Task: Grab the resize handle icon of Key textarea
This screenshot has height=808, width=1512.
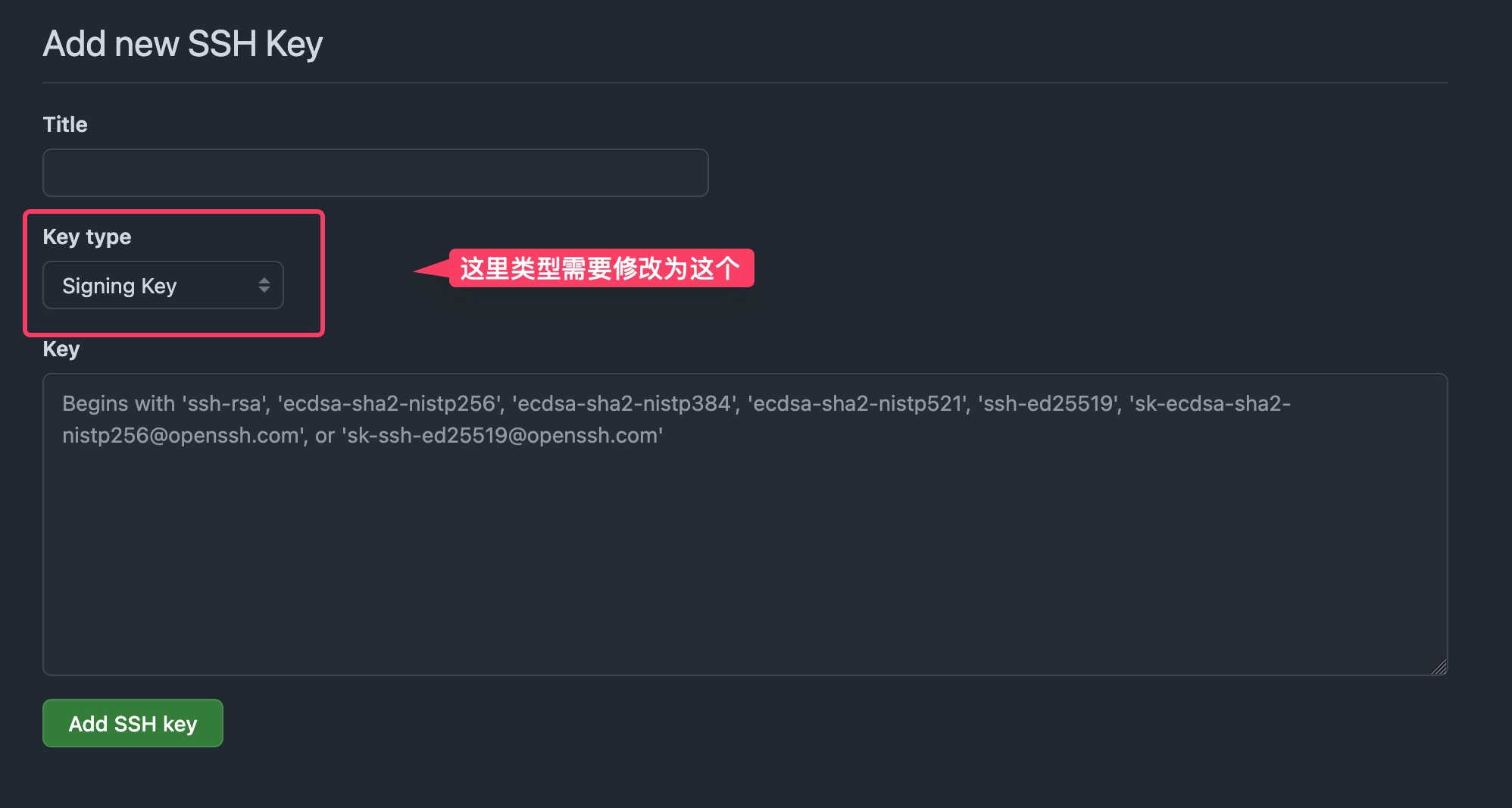Action: [1439, 666]
